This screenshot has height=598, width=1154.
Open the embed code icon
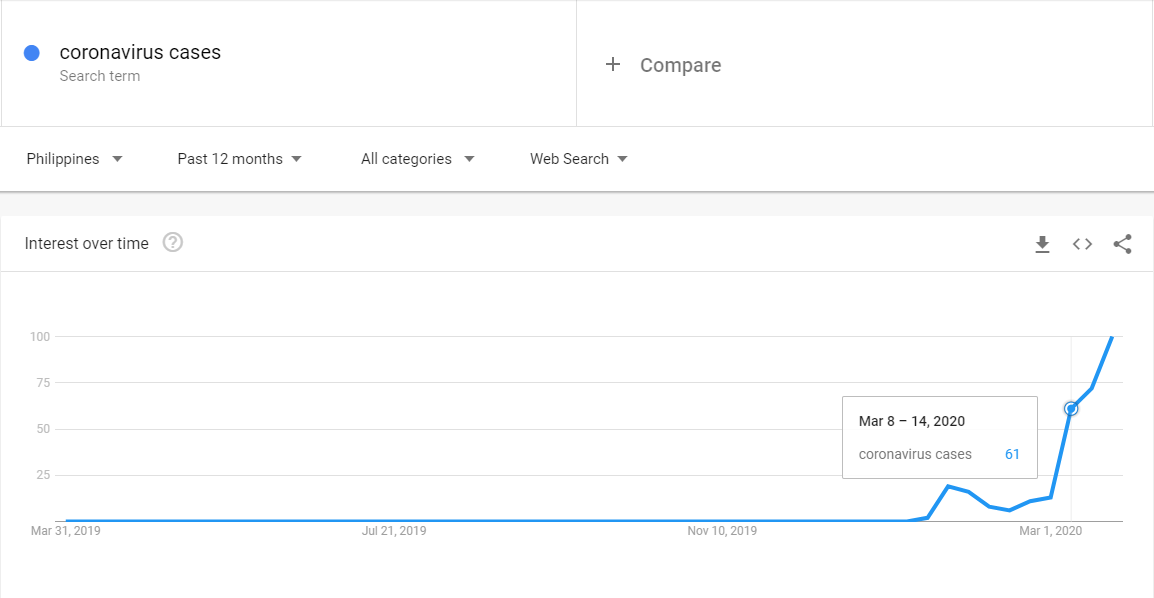point(1082,244)
